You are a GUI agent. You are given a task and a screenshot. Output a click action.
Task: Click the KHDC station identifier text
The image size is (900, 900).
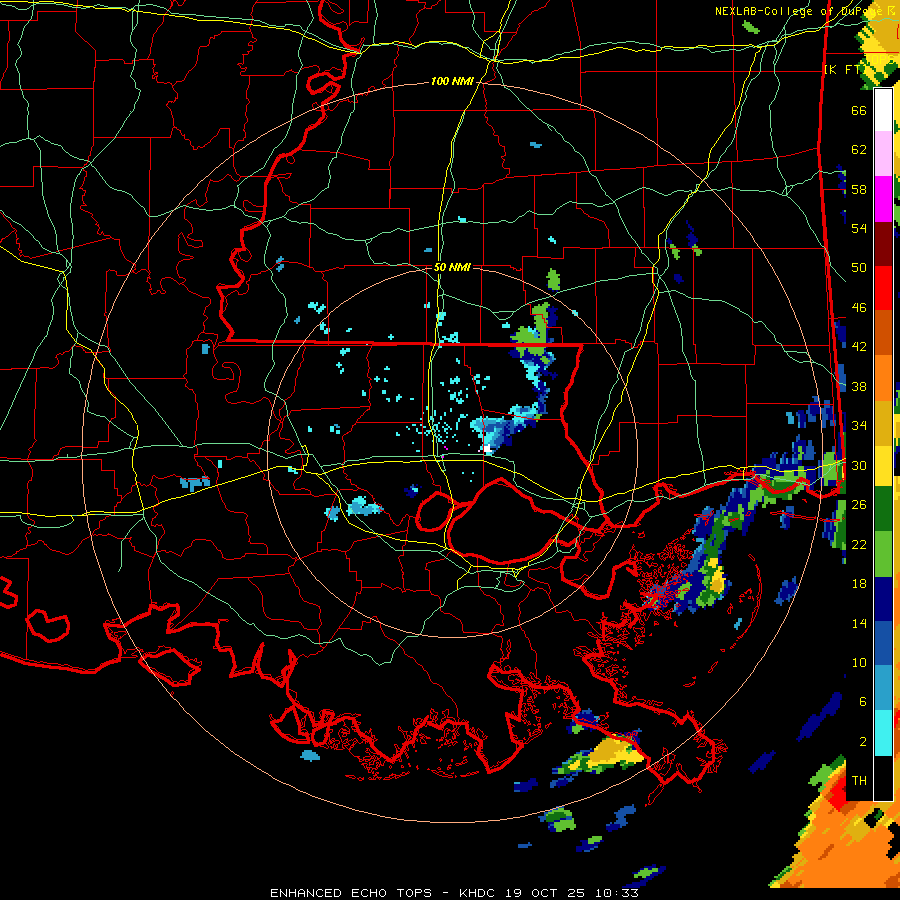[479, 893]
